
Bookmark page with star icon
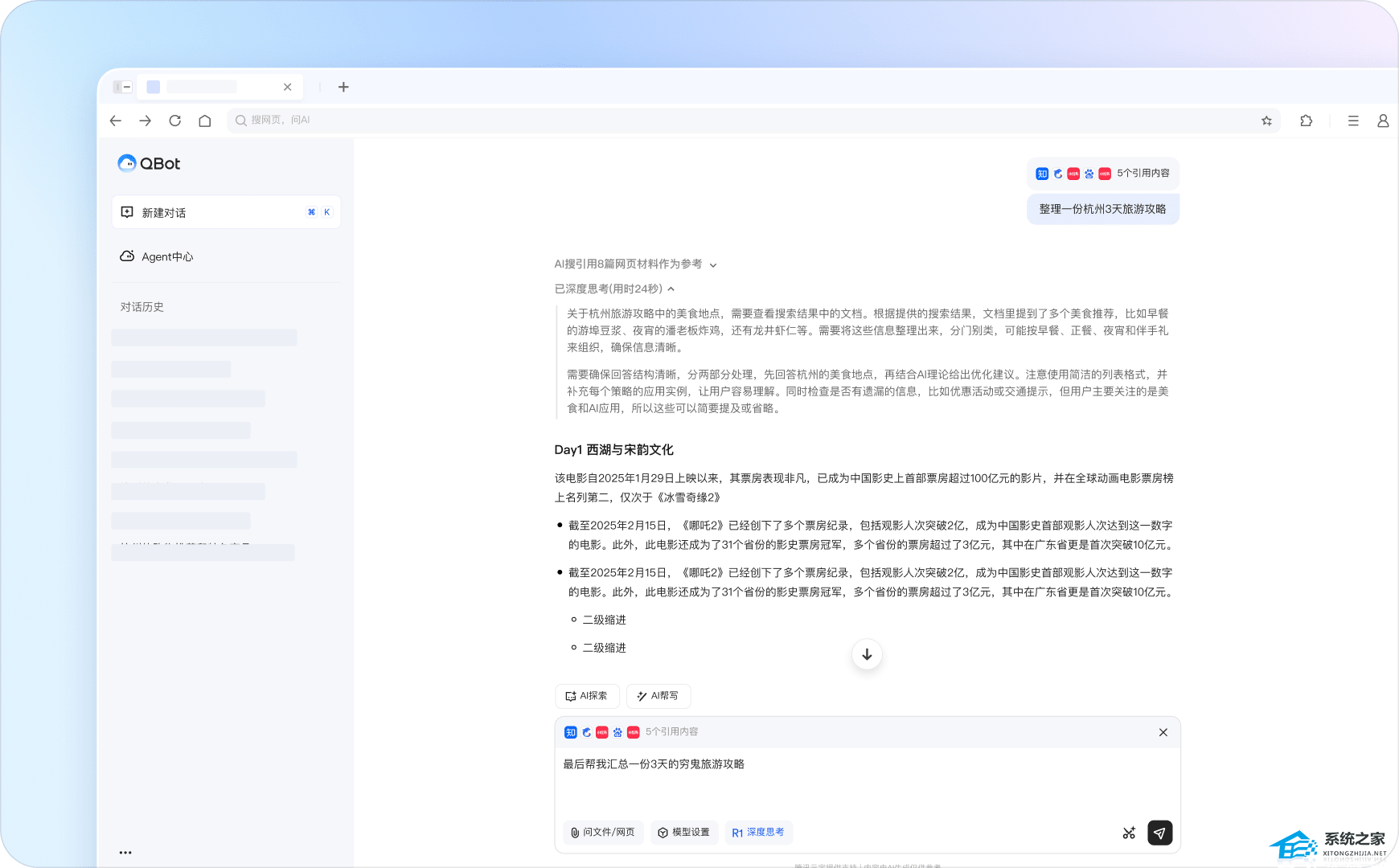pos(1266,121)
